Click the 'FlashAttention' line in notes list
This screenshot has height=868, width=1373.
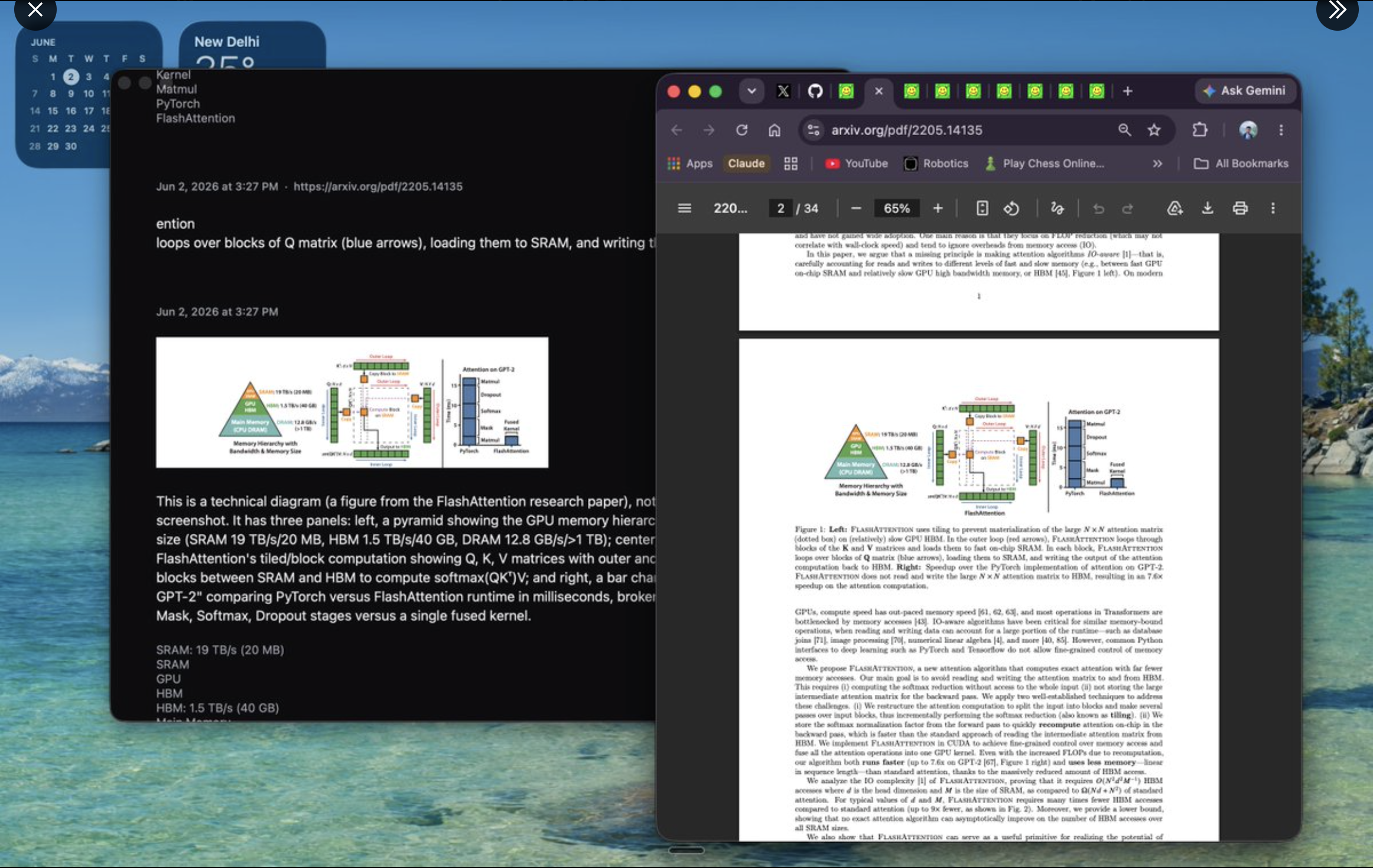196,118
